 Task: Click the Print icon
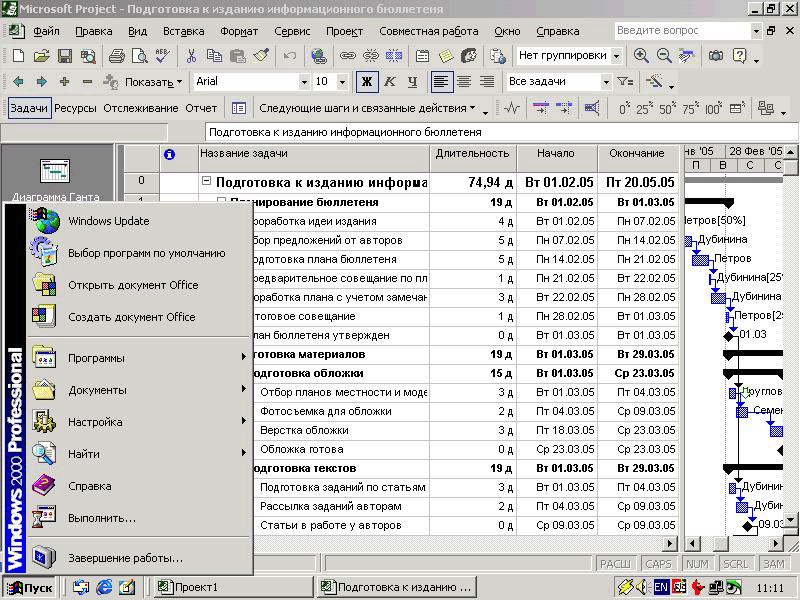pyautogui.click(x=117, y=56)
